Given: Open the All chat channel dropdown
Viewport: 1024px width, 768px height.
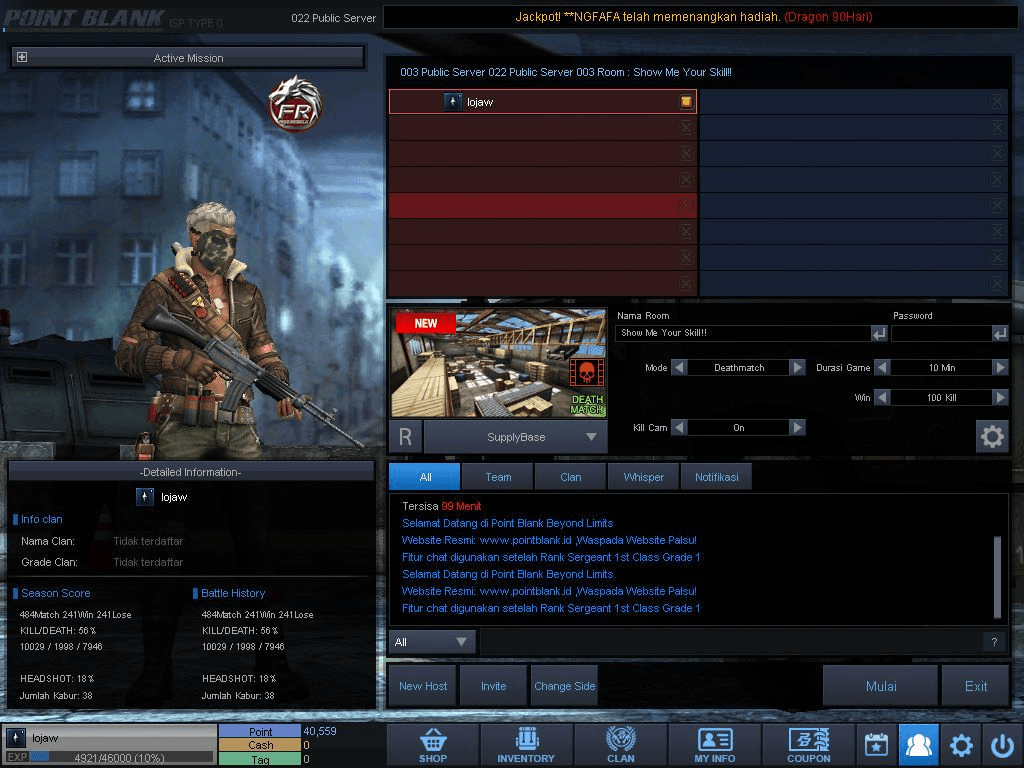Looking at the screenshot, I should [432, 642].
